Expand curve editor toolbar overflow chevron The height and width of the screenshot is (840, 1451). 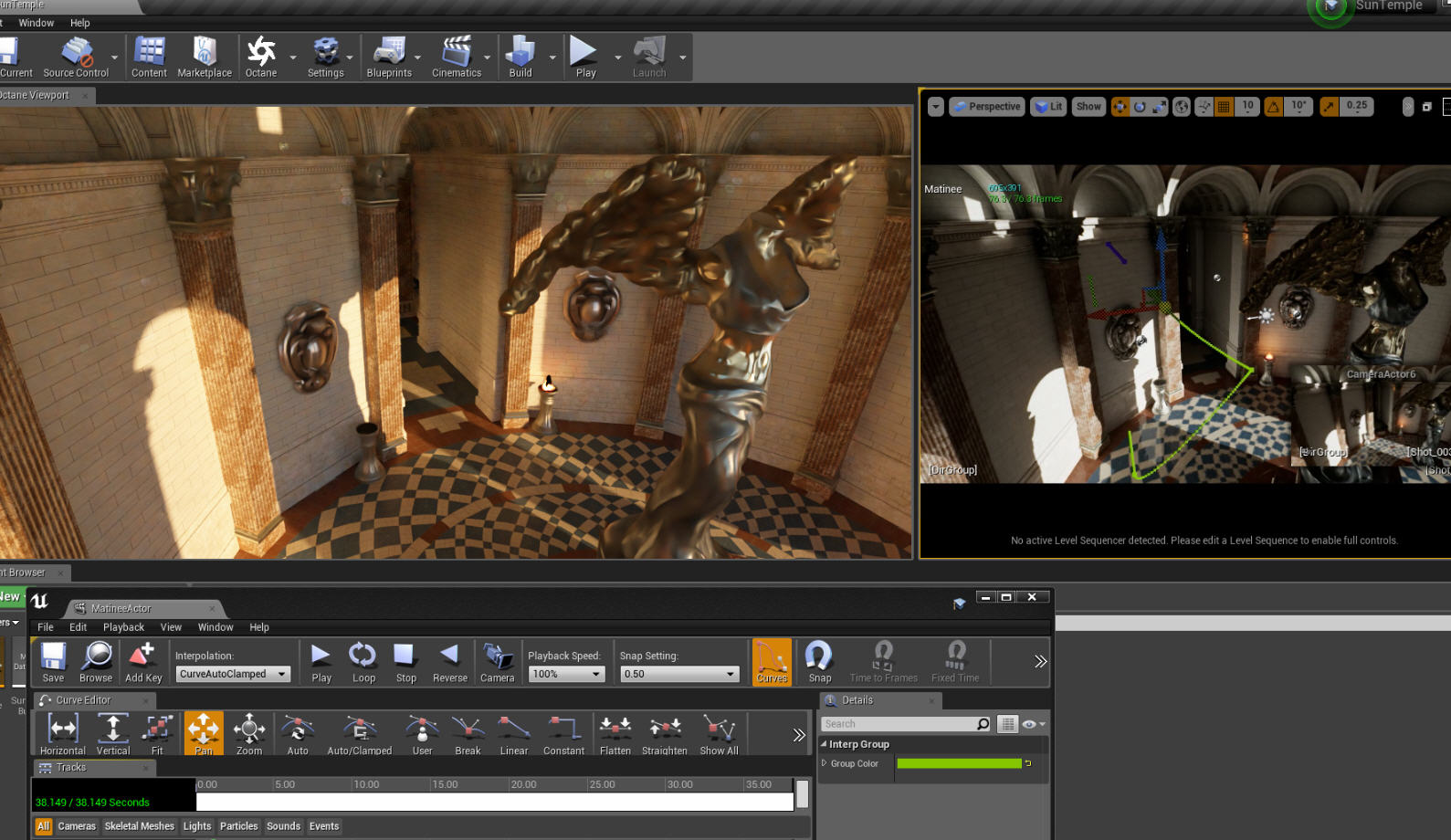pos(799,735)
